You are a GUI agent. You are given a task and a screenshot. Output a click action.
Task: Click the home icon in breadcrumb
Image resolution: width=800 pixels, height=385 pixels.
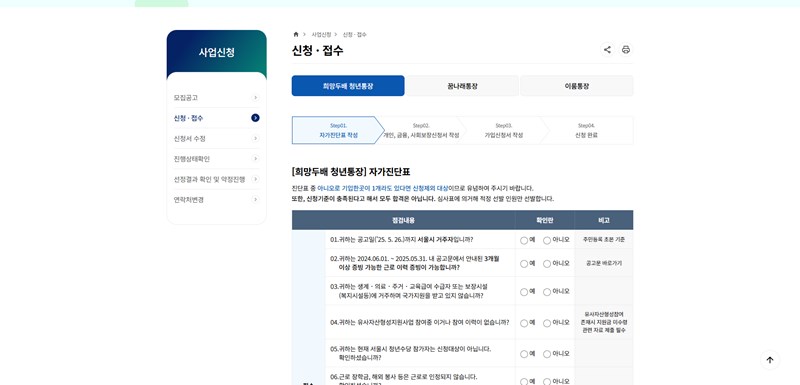coord(296,34)
